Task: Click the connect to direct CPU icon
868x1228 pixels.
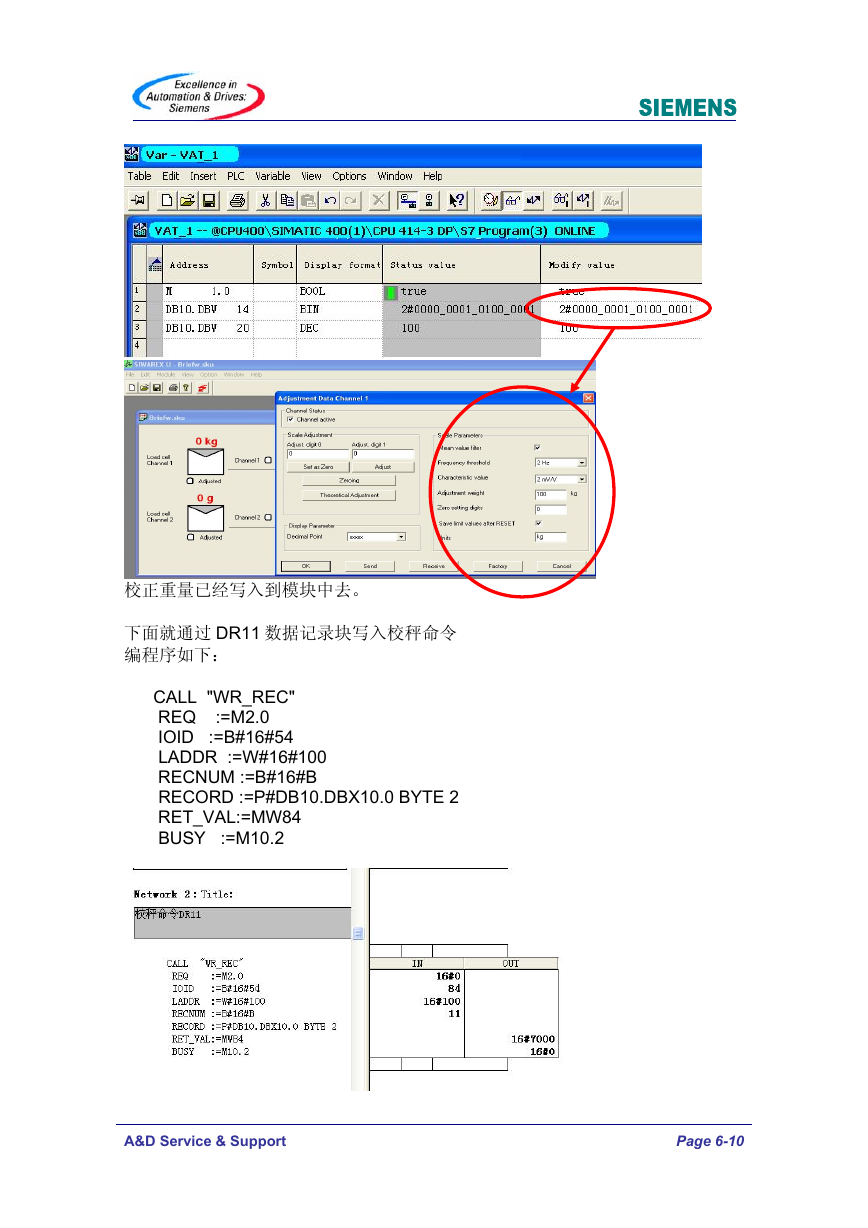Action: (x=428, y=200)
